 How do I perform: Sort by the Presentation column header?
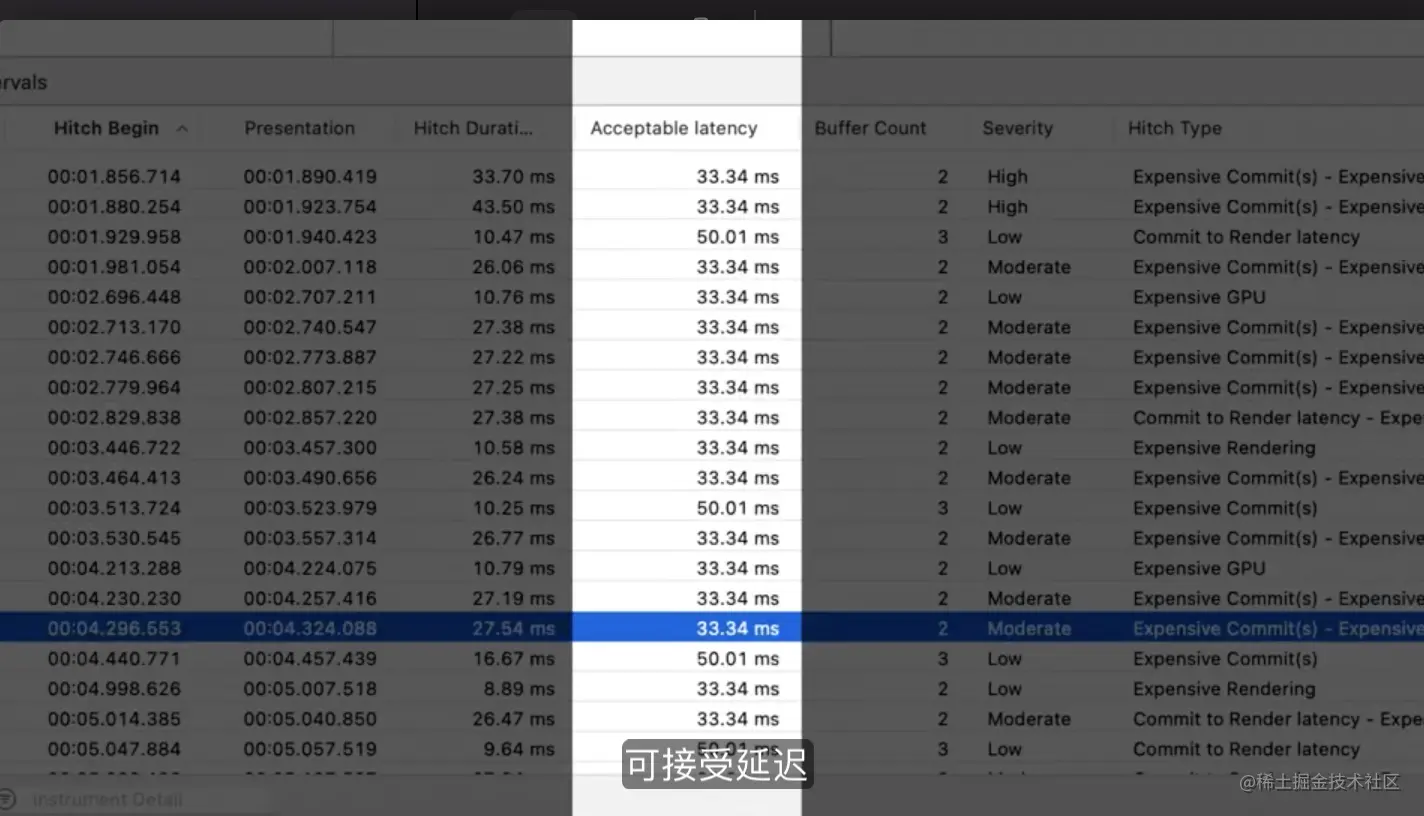pyautogui.click(x=300, y=128)
